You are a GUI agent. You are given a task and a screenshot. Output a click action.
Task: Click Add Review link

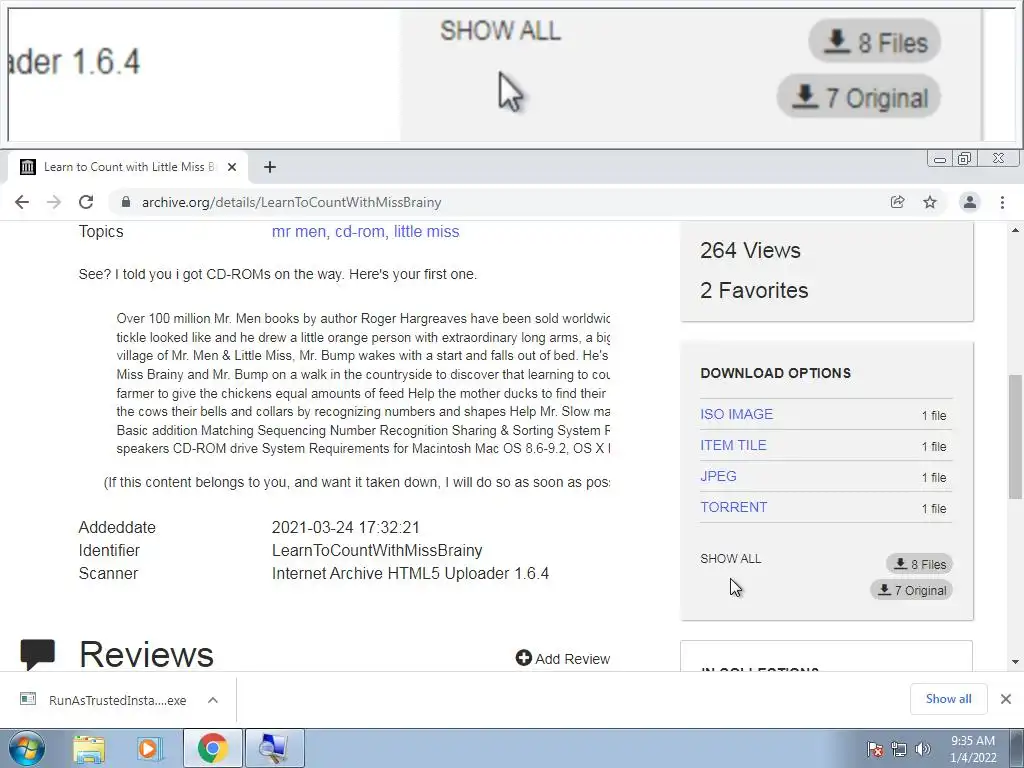coord(563,659)
